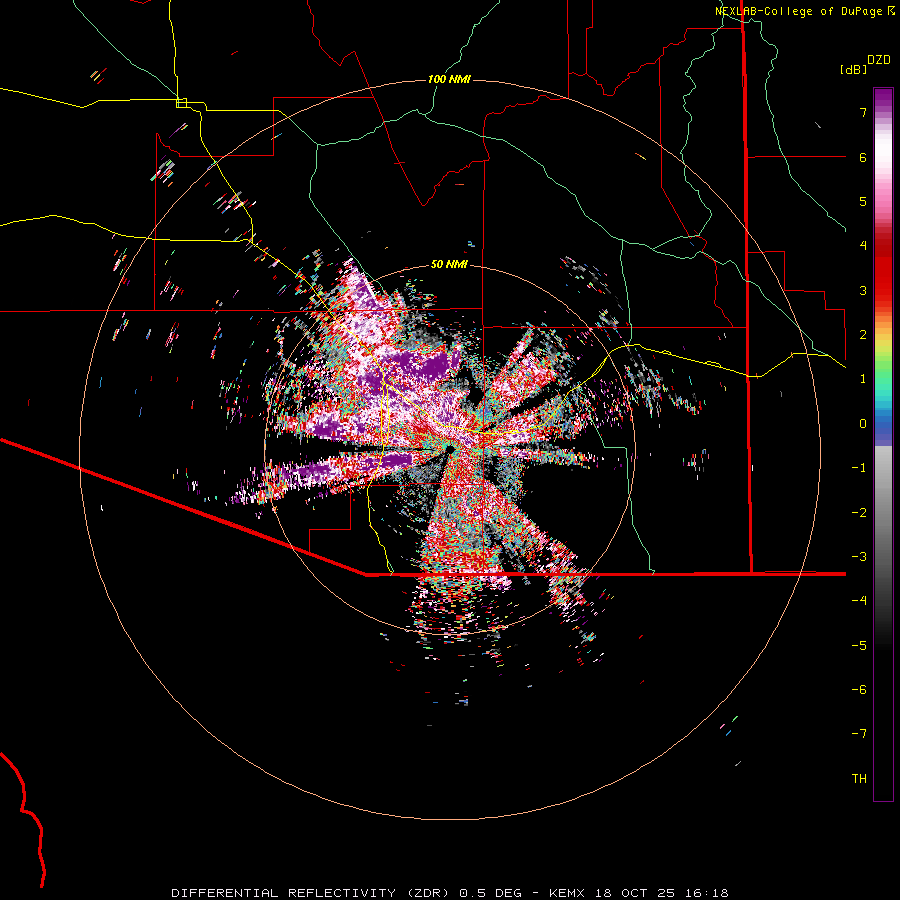
Task: Click the 4 value on the color scale
Action: [863, 246]
